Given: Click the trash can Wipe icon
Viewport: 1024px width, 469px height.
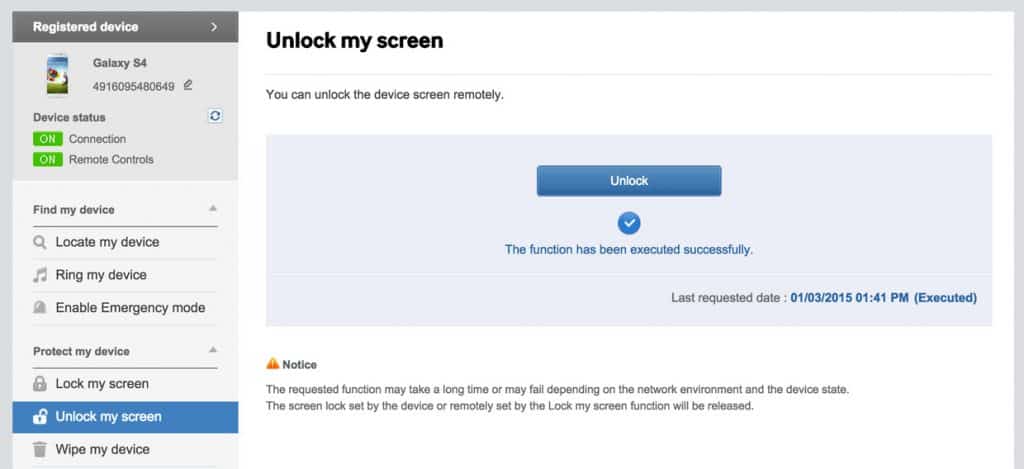Looking at the screenshot, I should (x=40, y=449).
